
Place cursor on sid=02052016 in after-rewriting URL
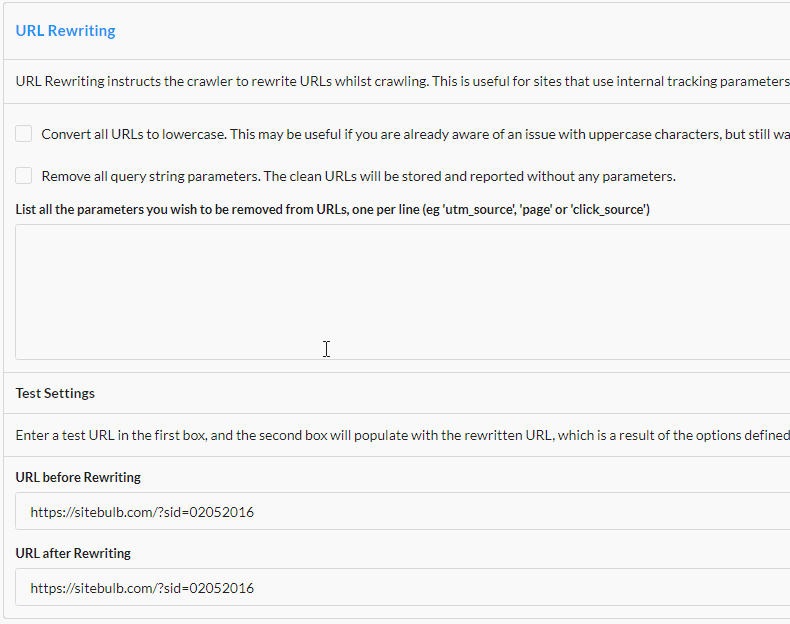208,588
